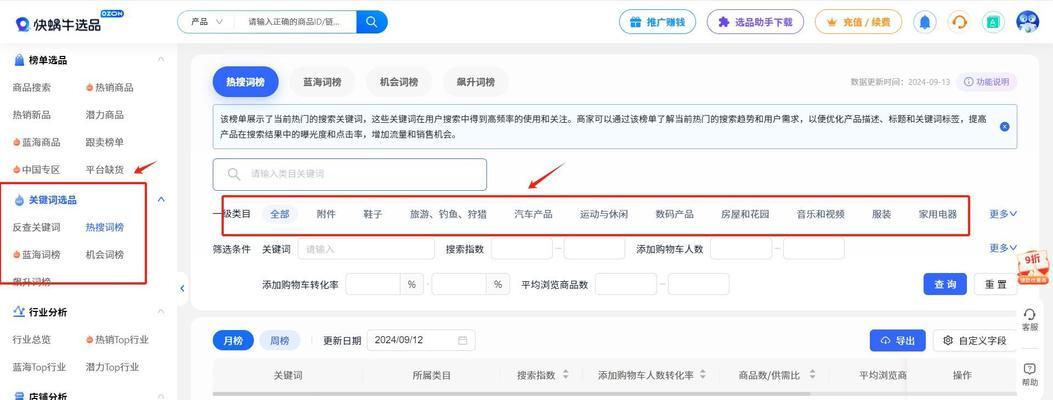Viewport: 1053px width, 400px height.
Task: Collapse the 行业分析 sidebar section
Action: tap(161, 311)
